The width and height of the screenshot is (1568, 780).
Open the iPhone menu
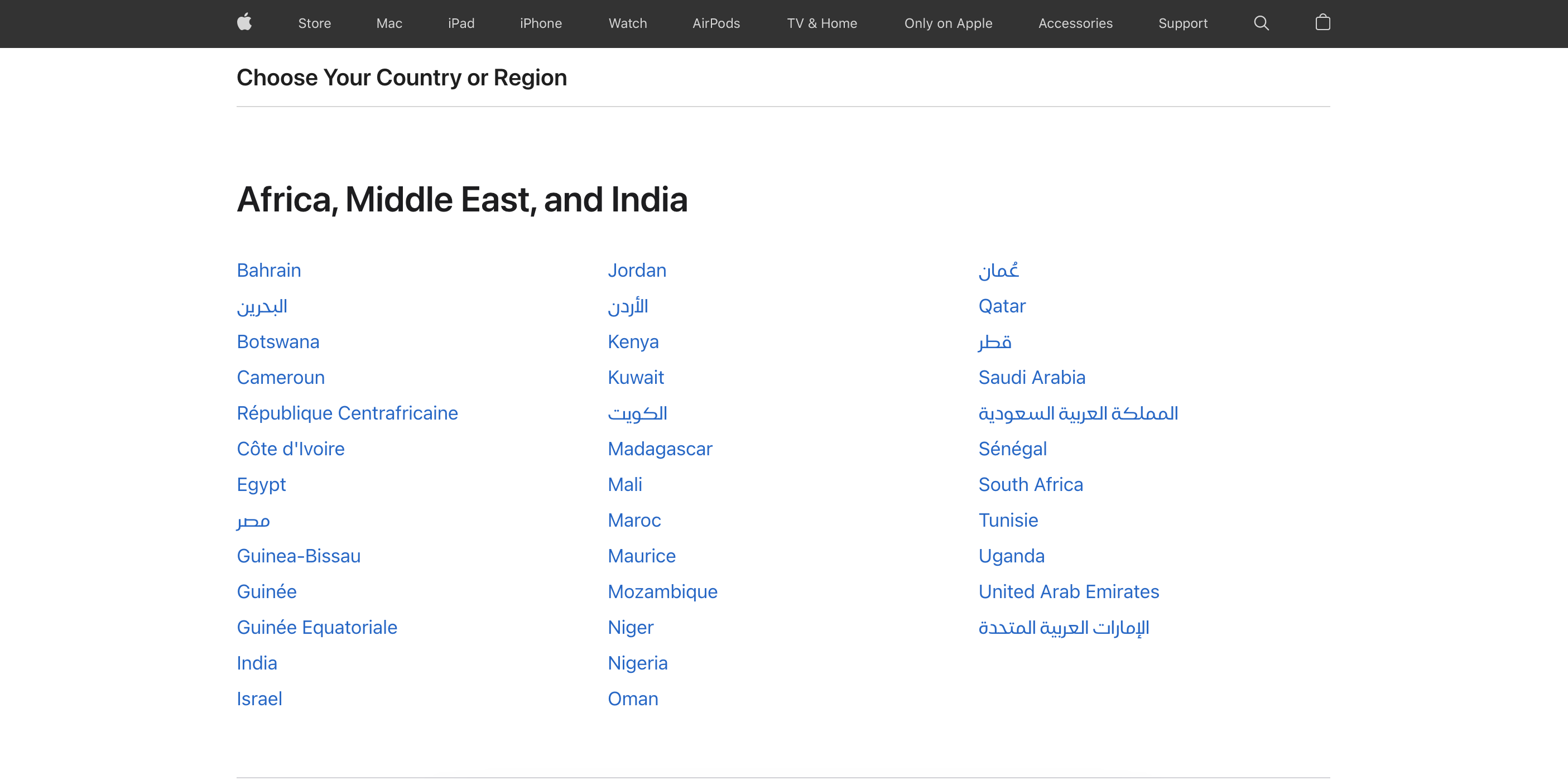pos(541,23)
